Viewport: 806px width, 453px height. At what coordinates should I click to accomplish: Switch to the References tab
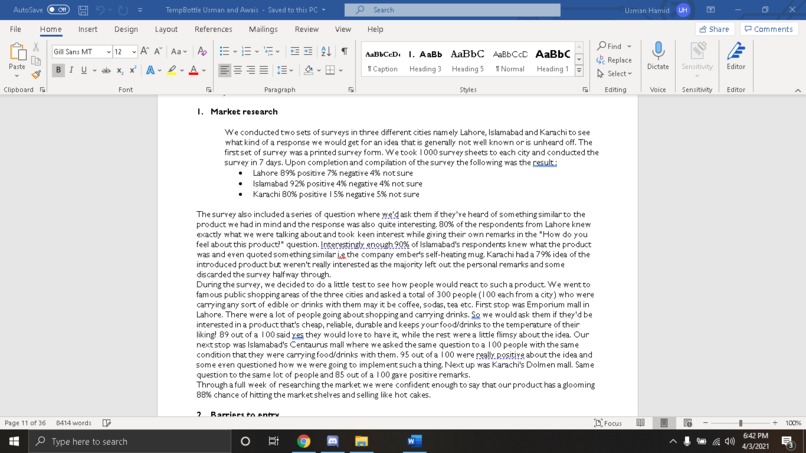(213, 29)
